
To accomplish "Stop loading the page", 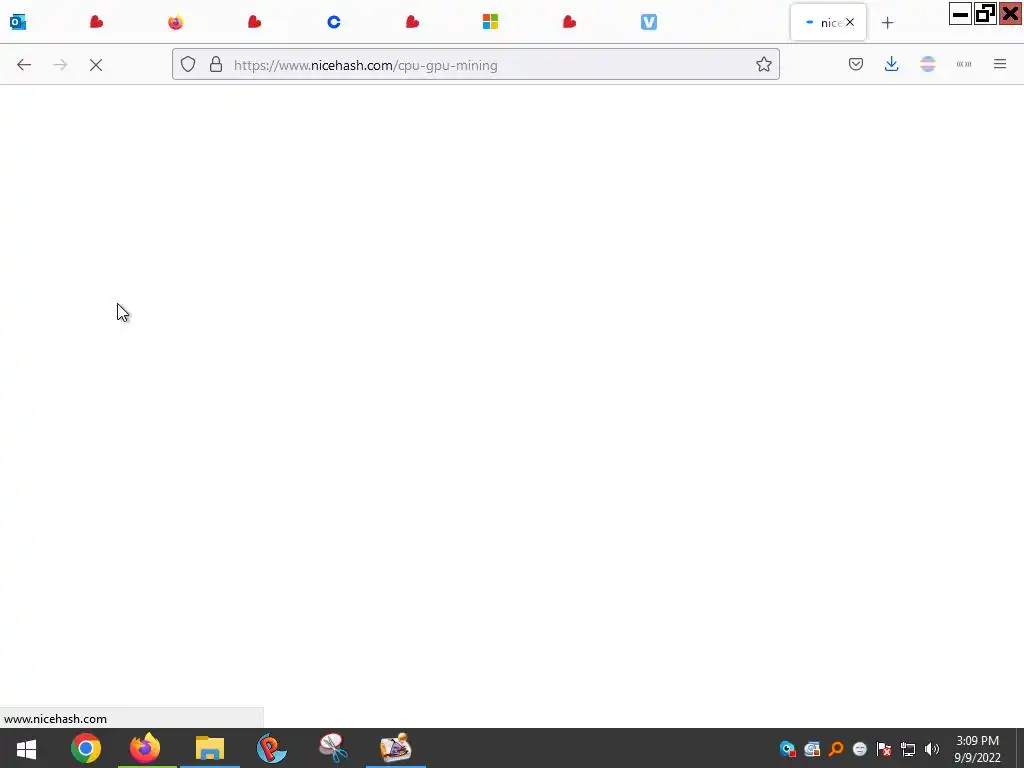I will 96,65.
